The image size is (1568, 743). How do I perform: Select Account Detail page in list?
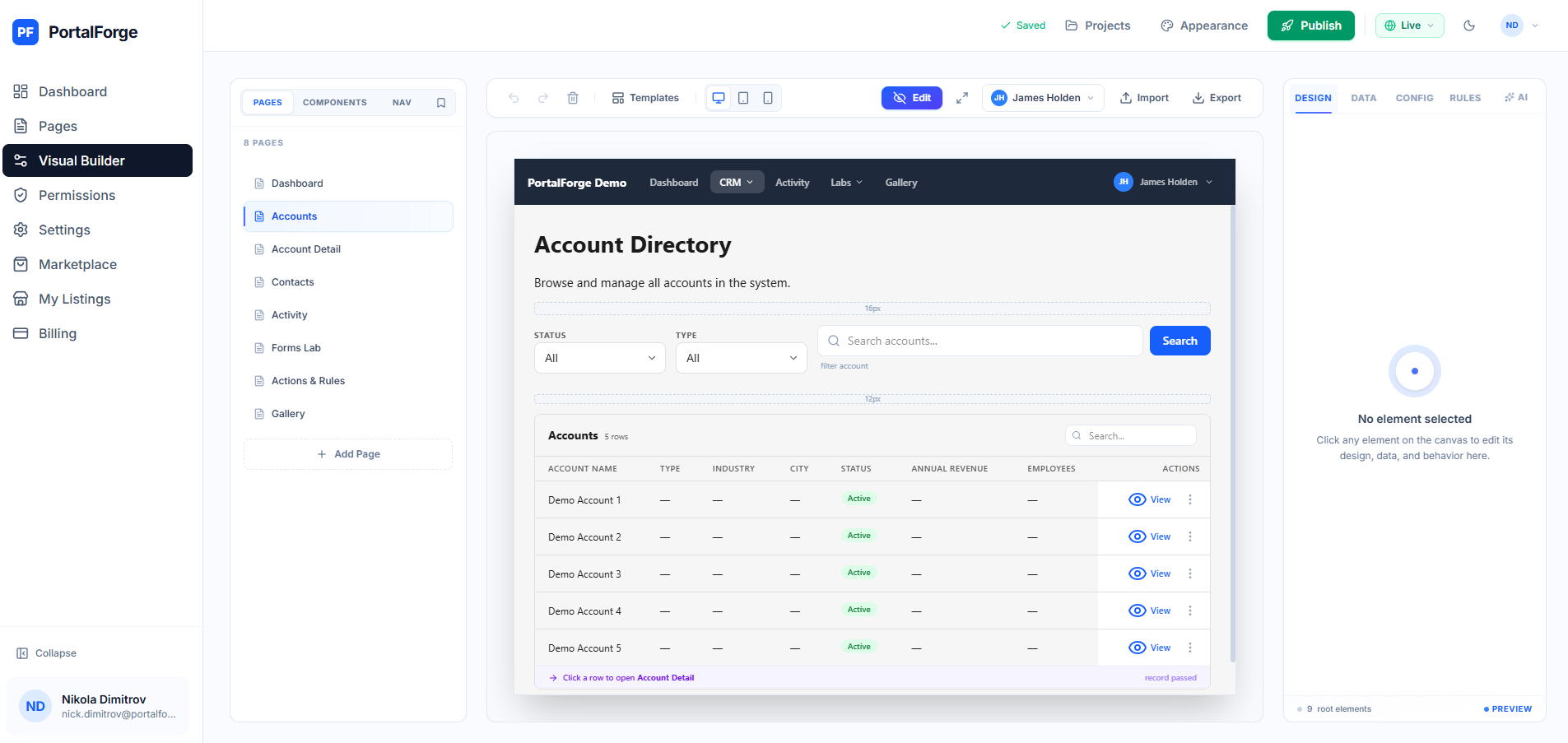click(306, 249)
